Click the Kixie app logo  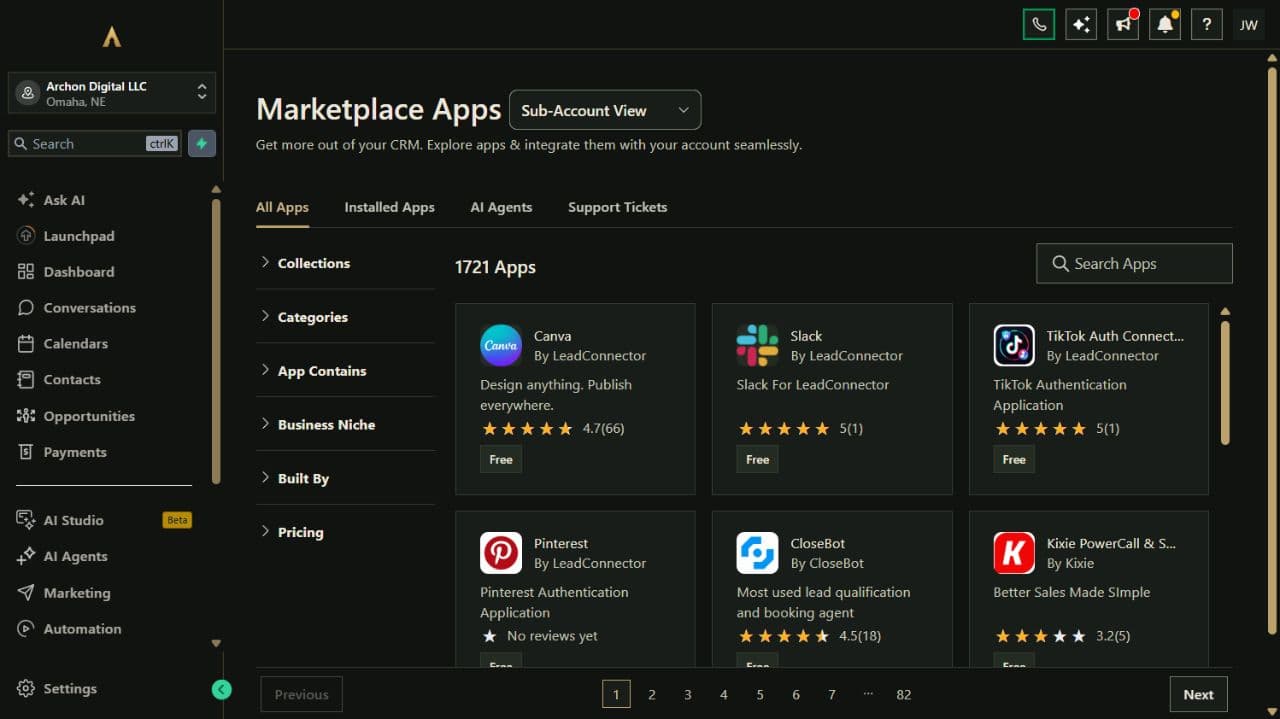coord(1014,553)
